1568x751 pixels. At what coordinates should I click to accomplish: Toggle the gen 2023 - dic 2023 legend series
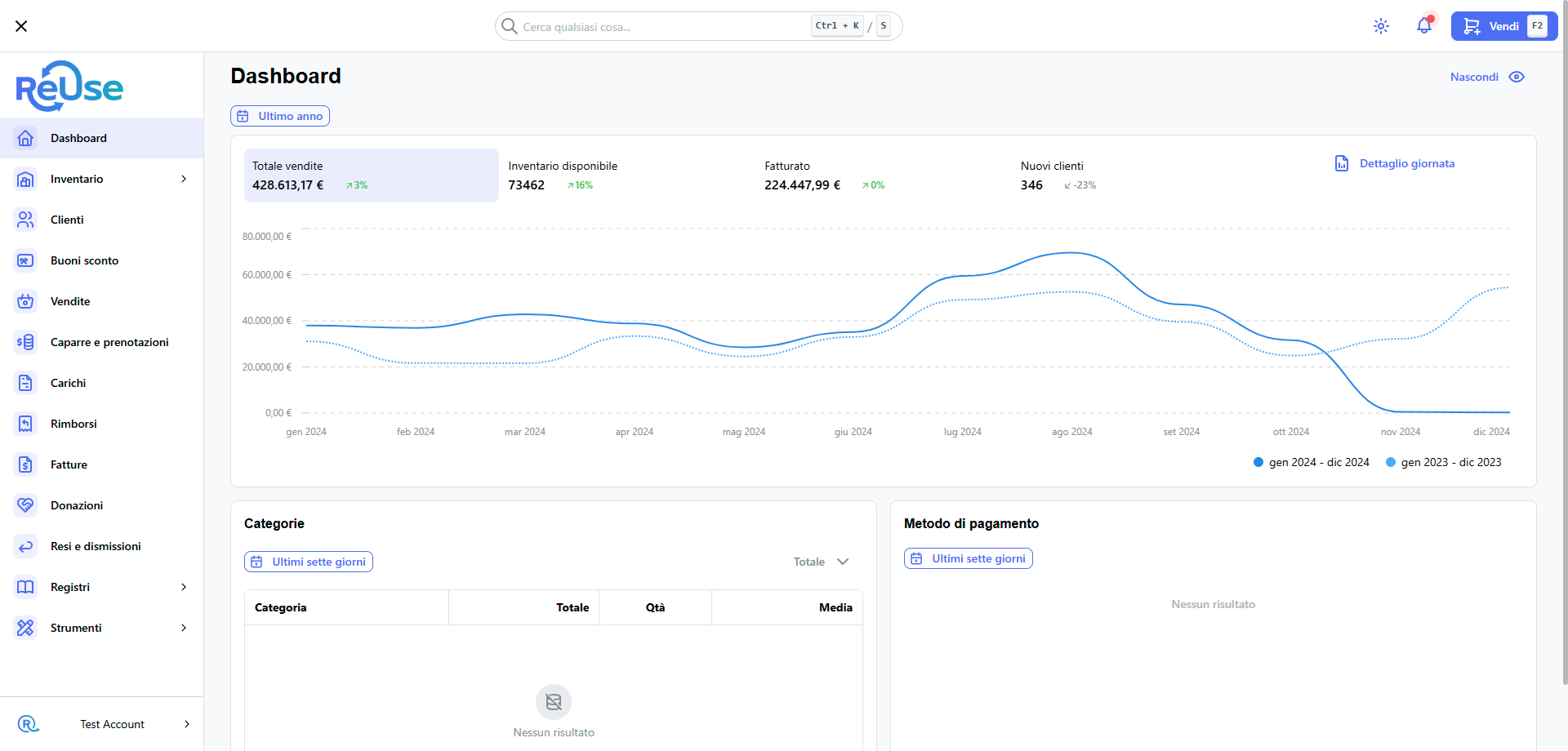pyautogui.click(x=1443, y=462)
